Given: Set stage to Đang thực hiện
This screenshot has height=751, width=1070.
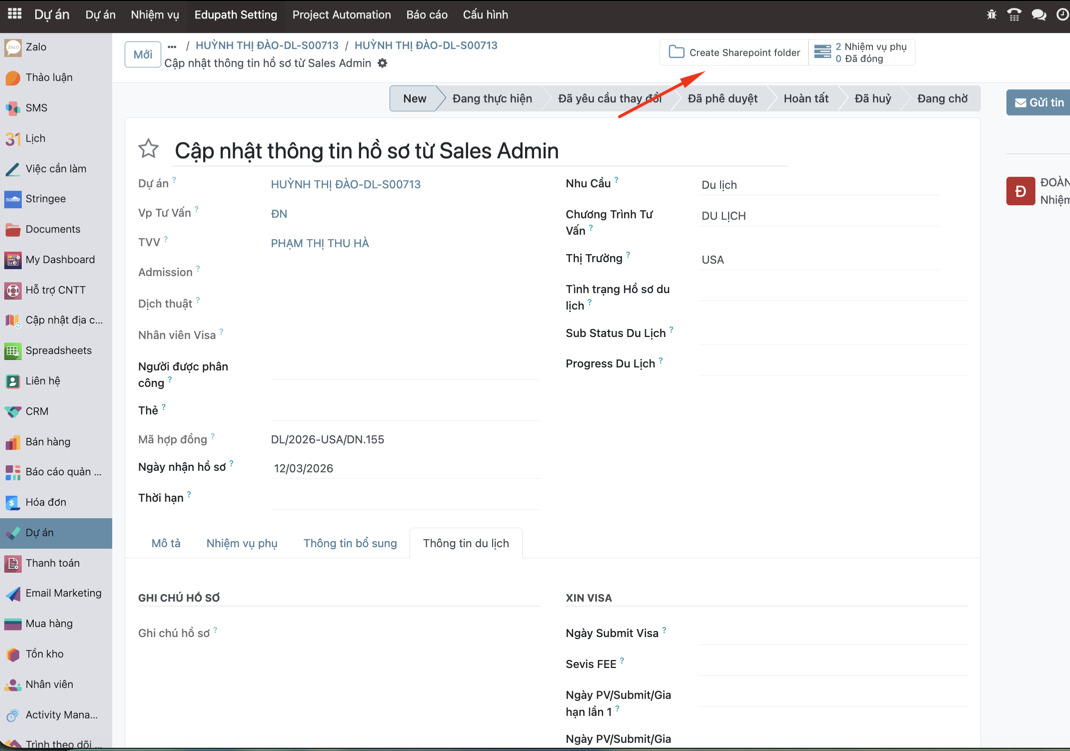Looking at the screenshot, I should 492,99.
